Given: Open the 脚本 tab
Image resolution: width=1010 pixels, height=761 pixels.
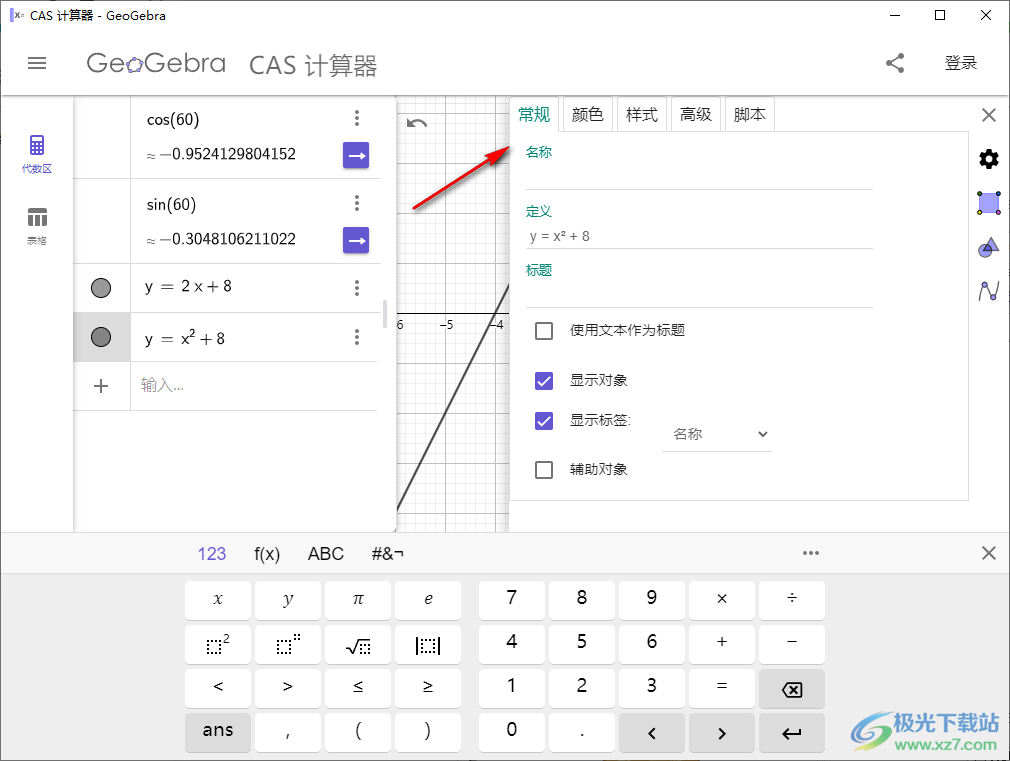Looking at the screenshot, I should [749, 114].
